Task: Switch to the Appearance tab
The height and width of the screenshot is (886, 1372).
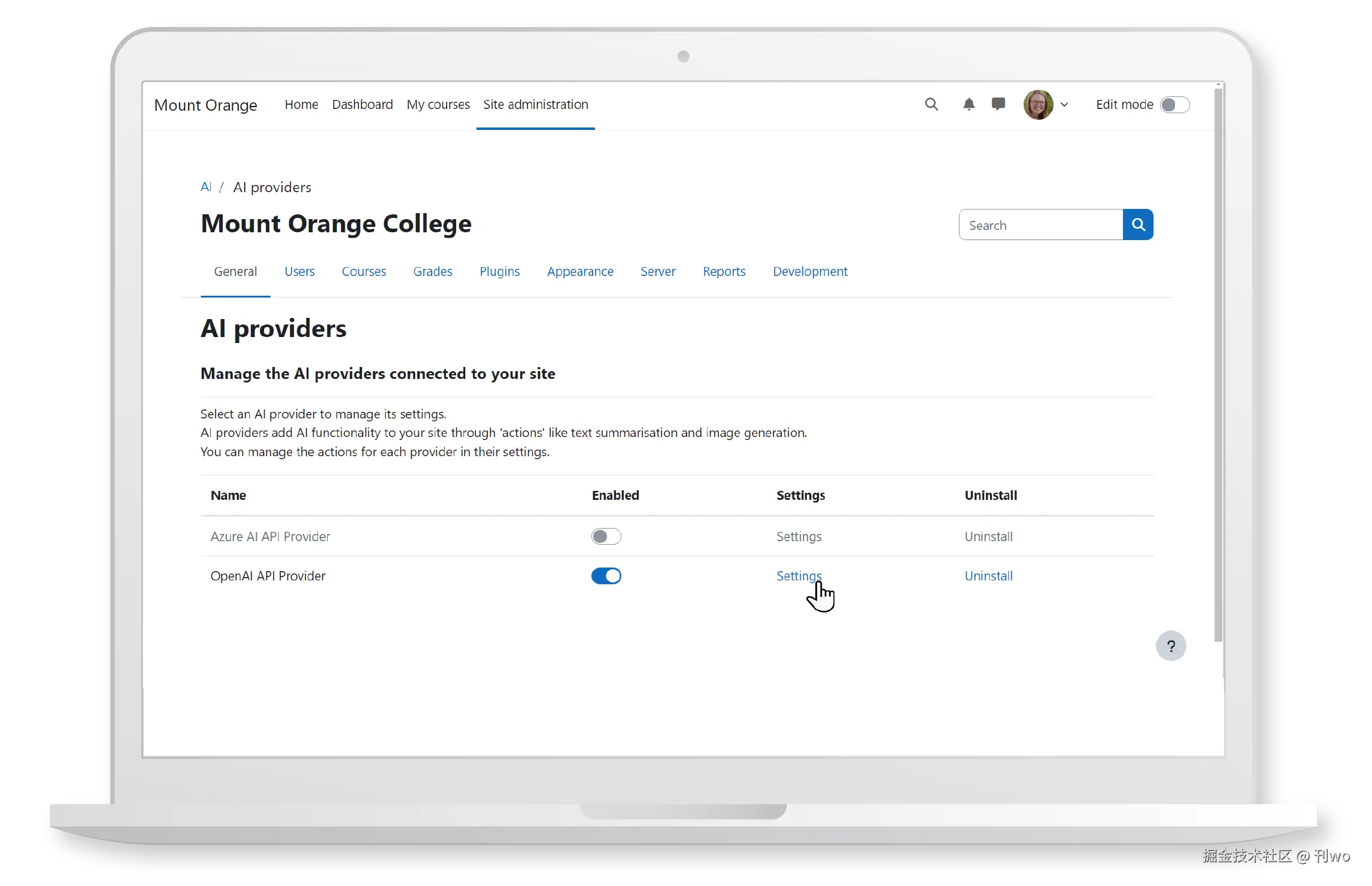Action: point(579,271)
